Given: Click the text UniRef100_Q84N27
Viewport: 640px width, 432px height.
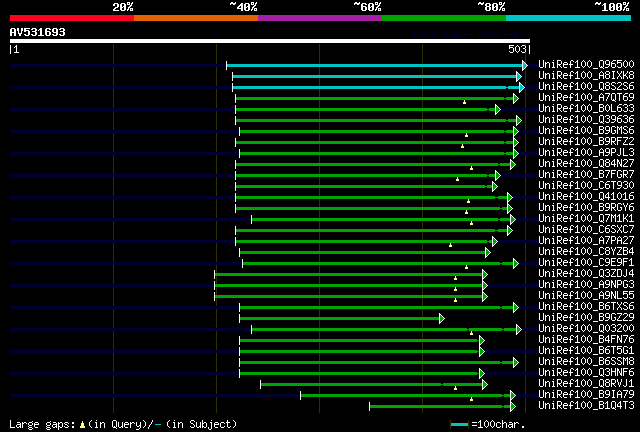Looking at the screenshot, I should [586, 164].
